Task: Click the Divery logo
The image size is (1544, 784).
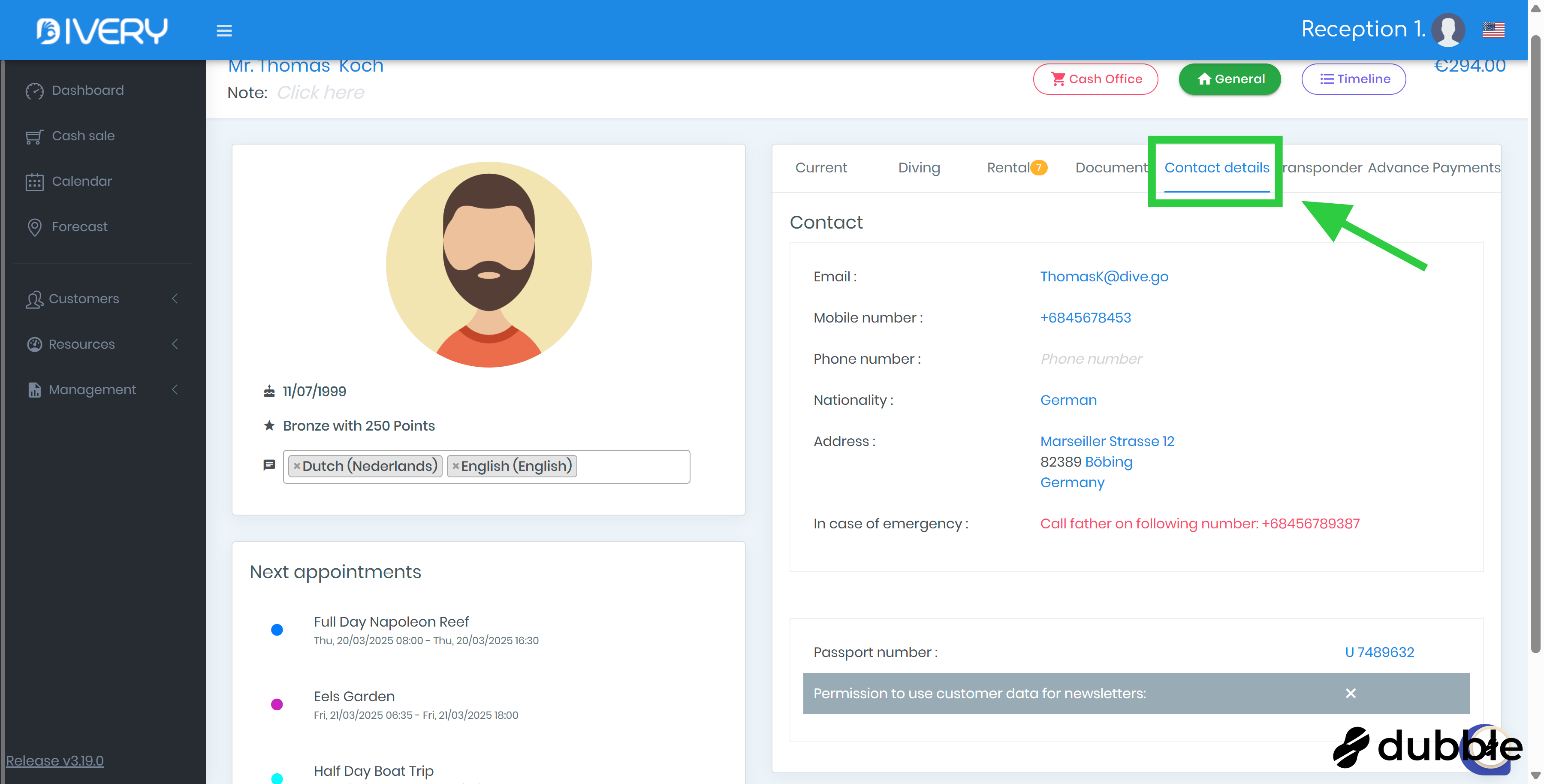Action: (102, 30)
